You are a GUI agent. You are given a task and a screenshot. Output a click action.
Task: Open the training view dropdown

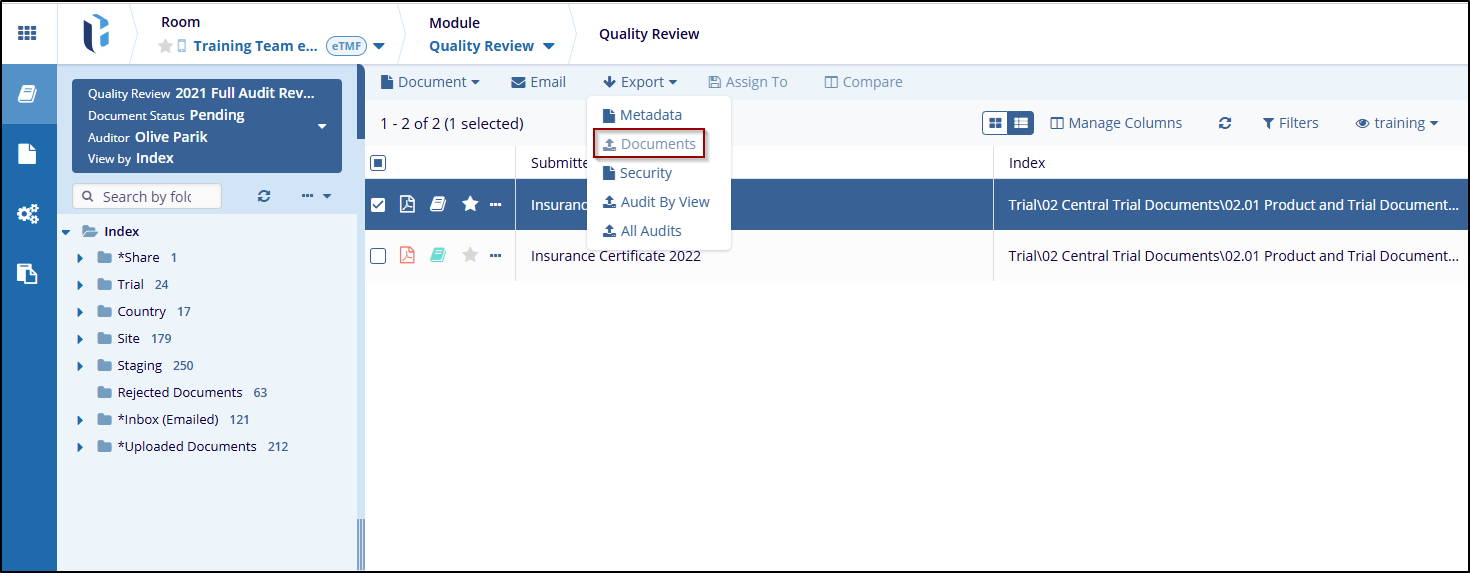tap(1397, 123)
